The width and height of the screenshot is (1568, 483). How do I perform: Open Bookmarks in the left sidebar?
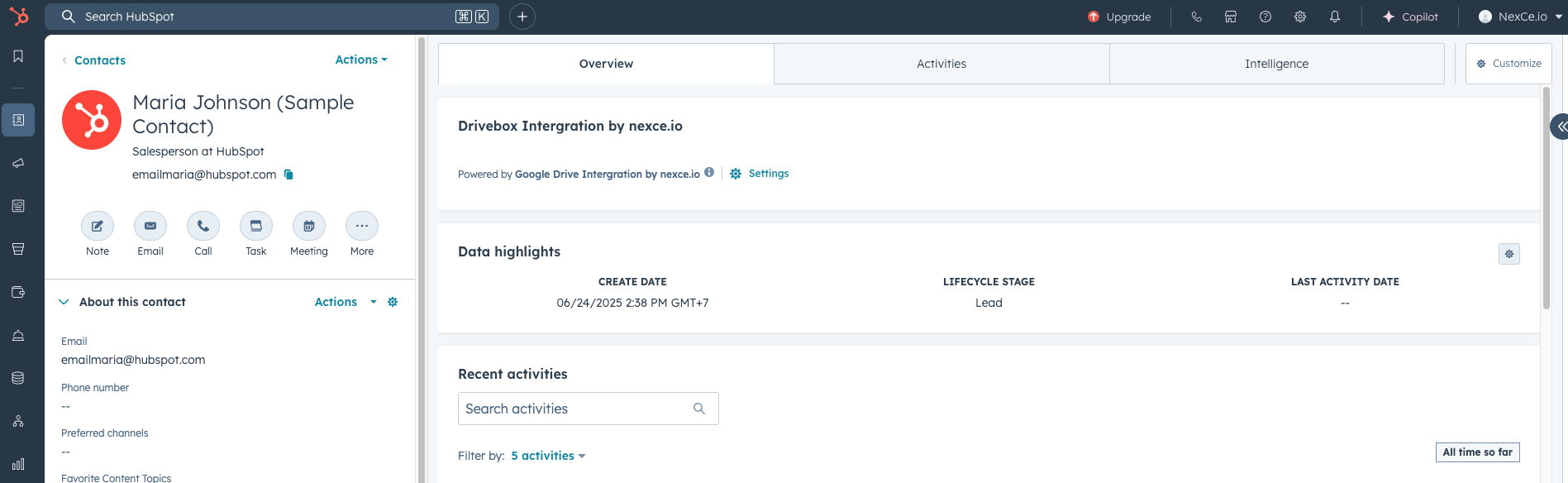18,56
